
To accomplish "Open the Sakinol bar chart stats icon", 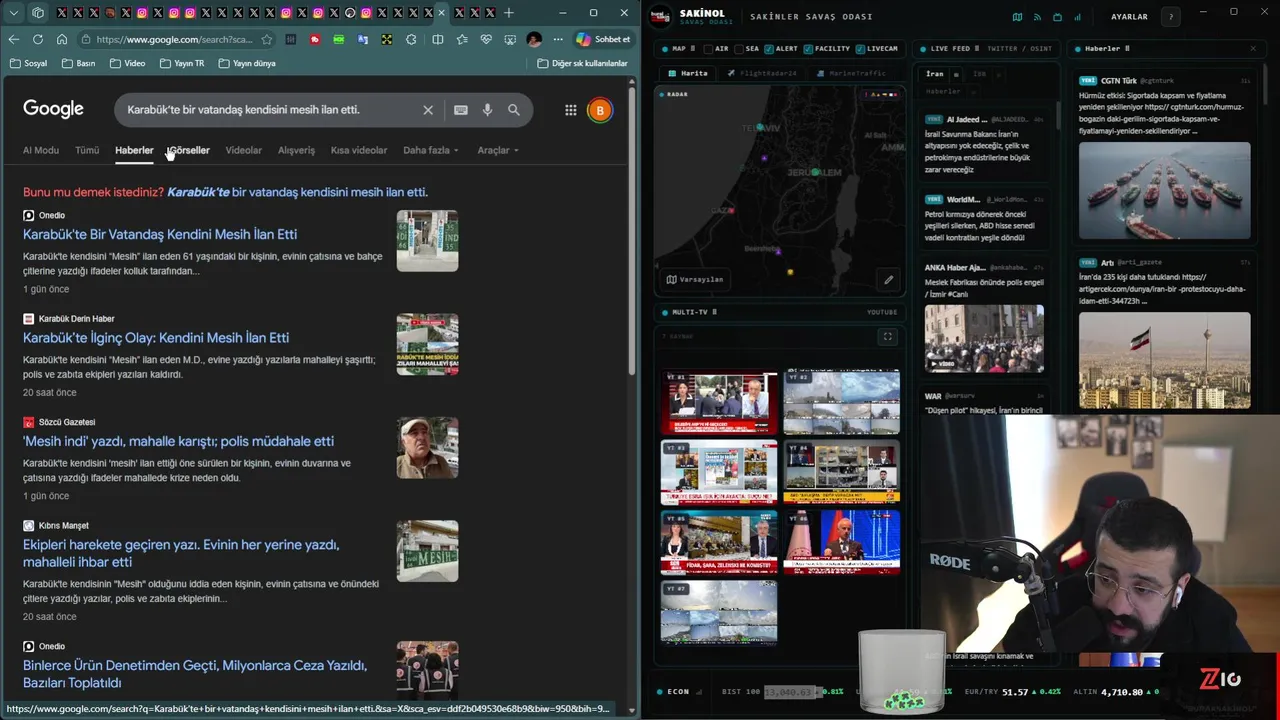I will pos(1077,17).
